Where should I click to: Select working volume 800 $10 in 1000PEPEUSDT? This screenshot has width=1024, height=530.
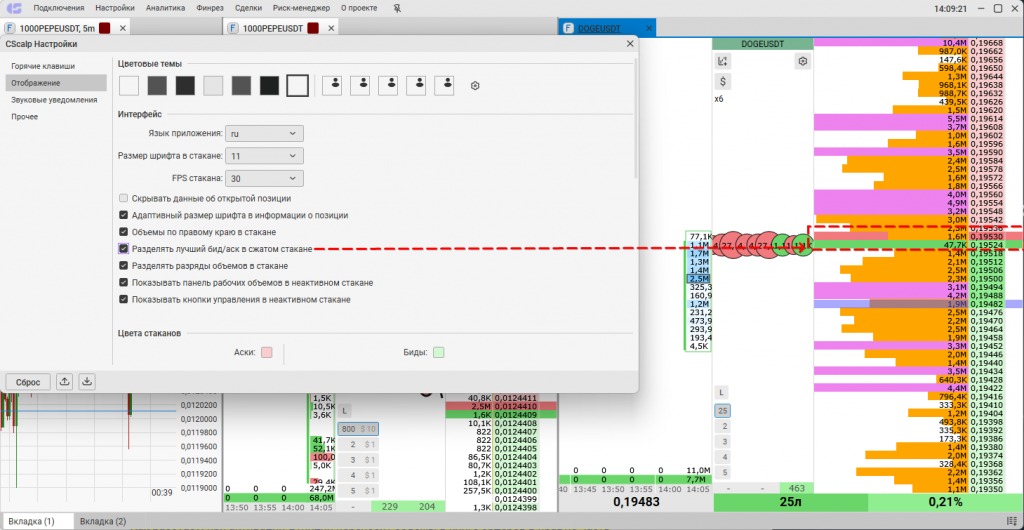point(358,429)
